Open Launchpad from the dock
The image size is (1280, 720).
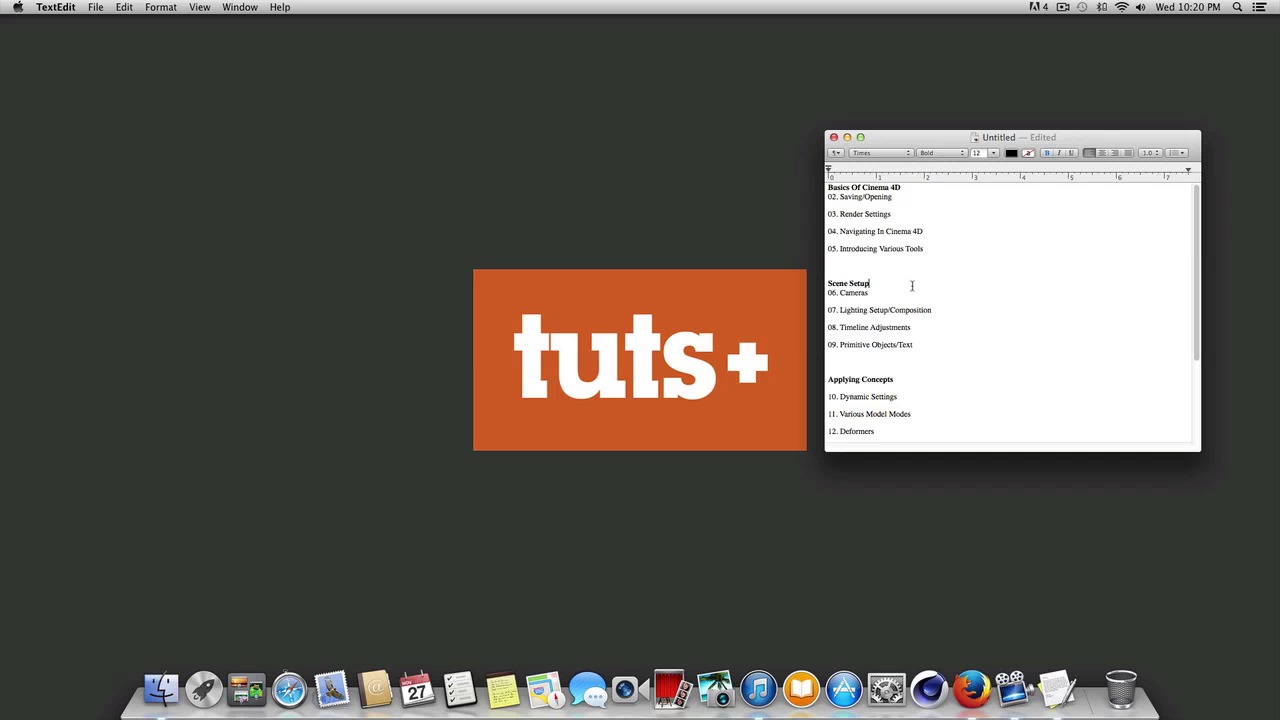point(203,689)
